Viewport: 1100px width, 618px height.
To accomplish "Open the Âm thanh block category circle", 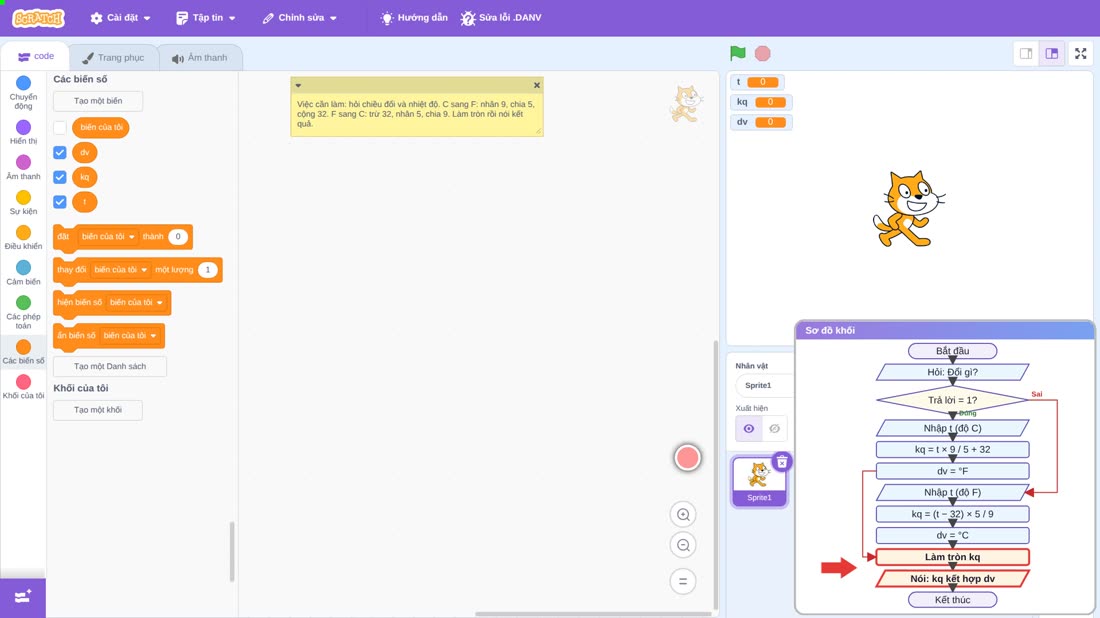I will pyautogui.click(x=23, y=162).
